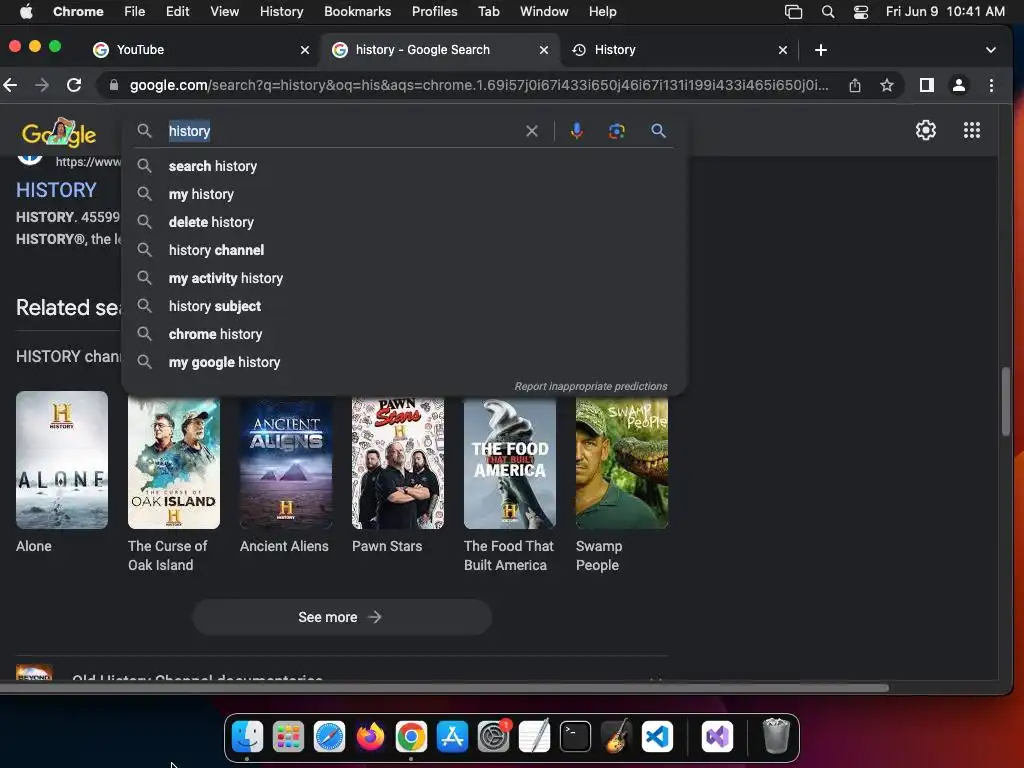Open macOS Control Center icon
This screenshot has width=1024, height=768.
861,12
